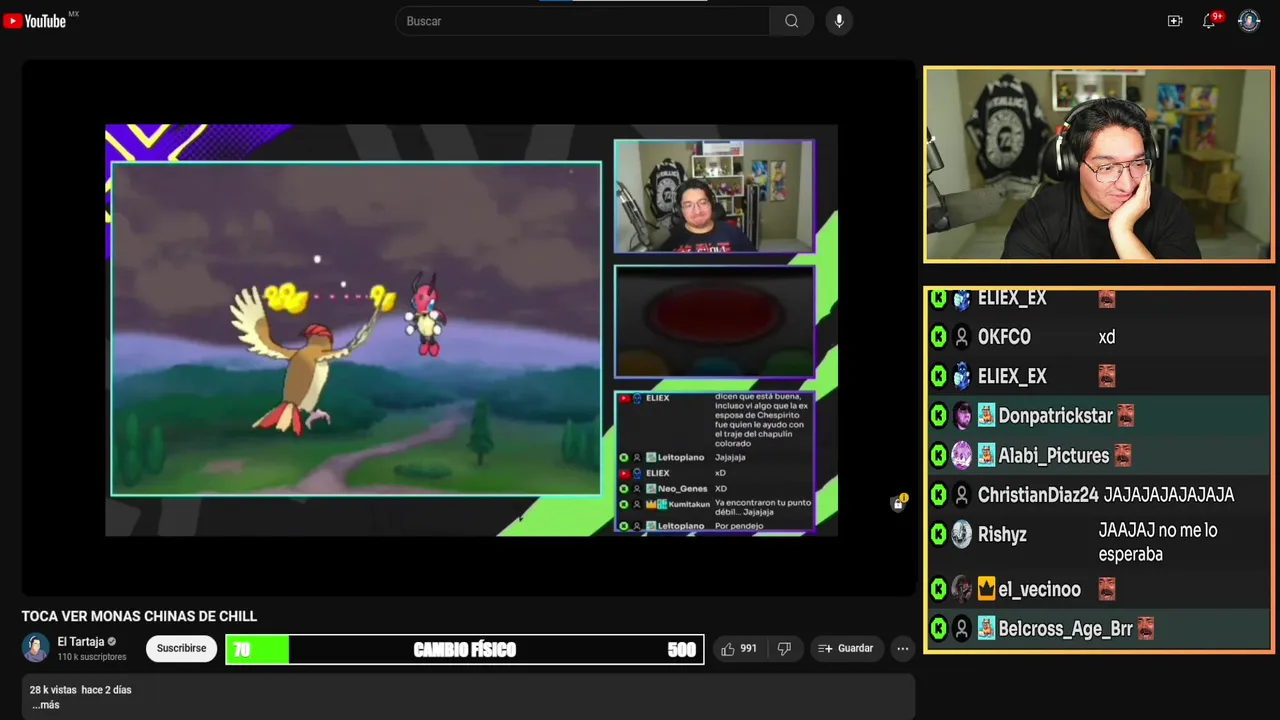
Task: Click Donpatrickstar avatar icon
Action: pos(961,416)
